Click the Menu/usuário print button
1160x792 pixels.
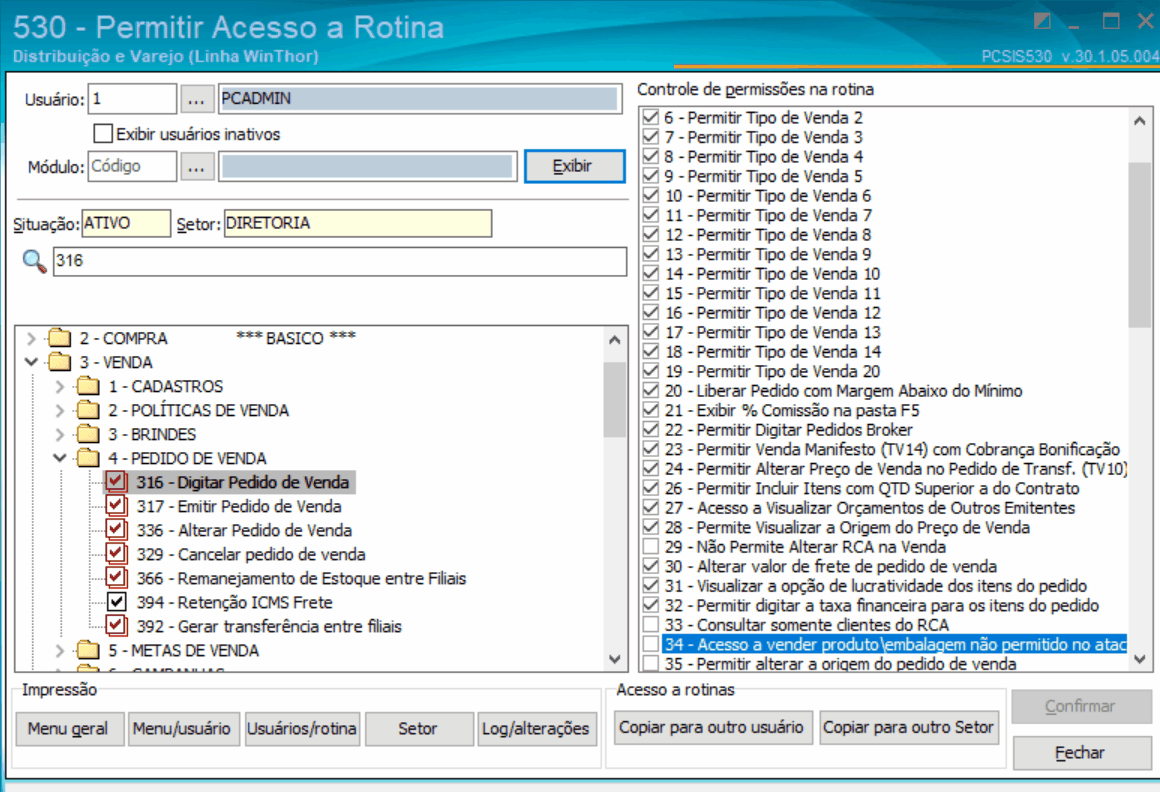182,729
